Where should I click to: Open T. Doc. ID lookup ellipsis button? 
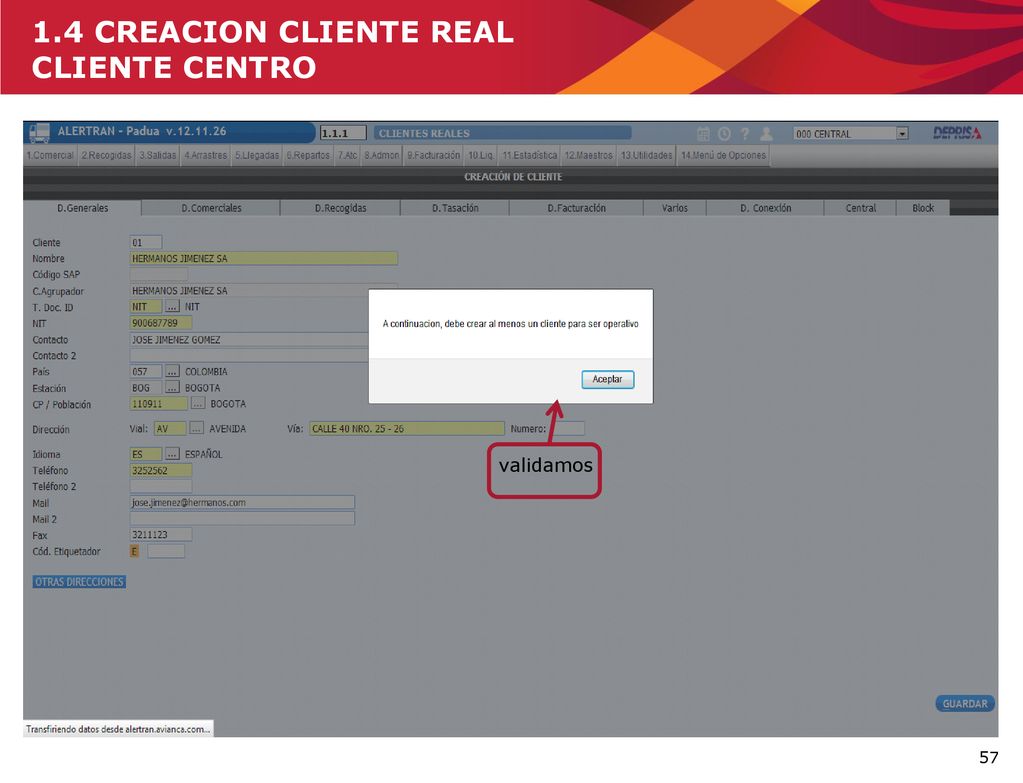[172, 307]
